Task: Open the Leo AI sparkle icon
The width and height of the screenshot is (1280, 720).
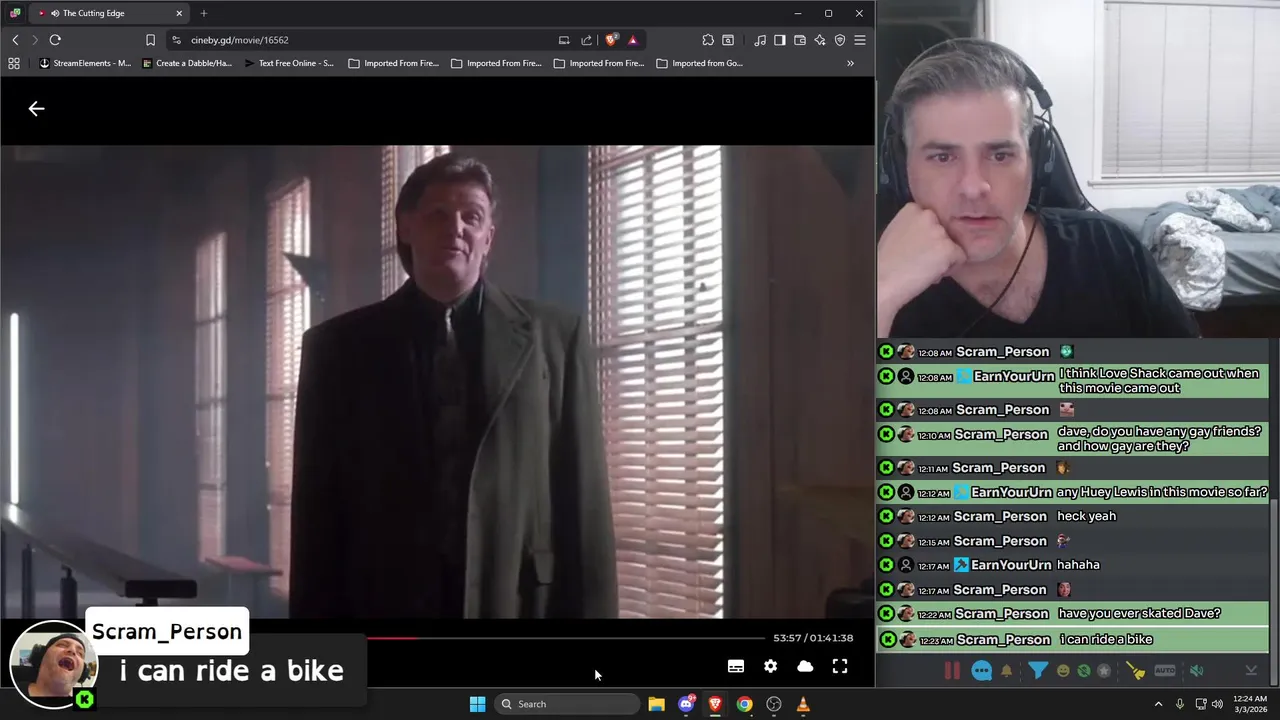Action: 820,40
